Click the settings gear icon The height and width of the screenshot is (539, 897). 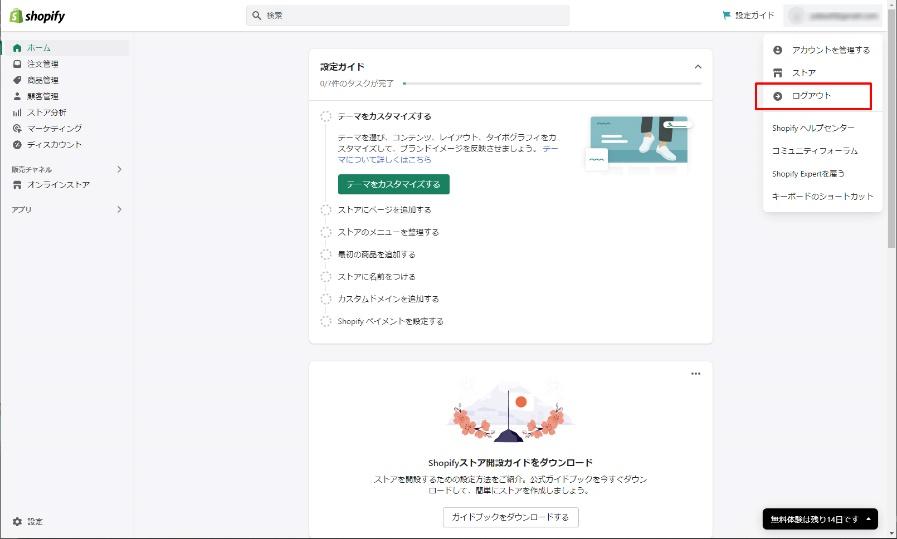[x=17, y=522]
